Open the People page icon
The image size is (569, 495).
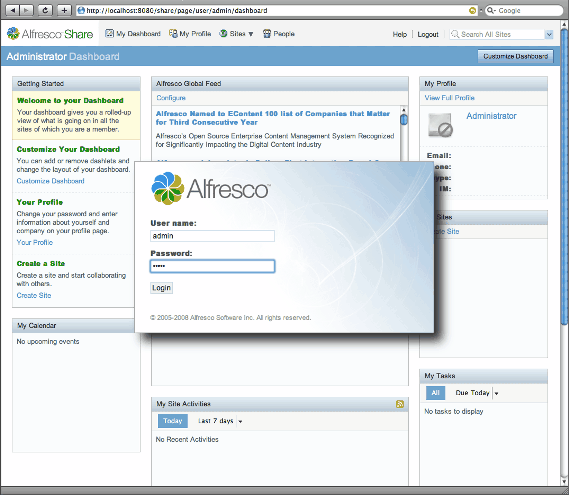click(267, 34)
